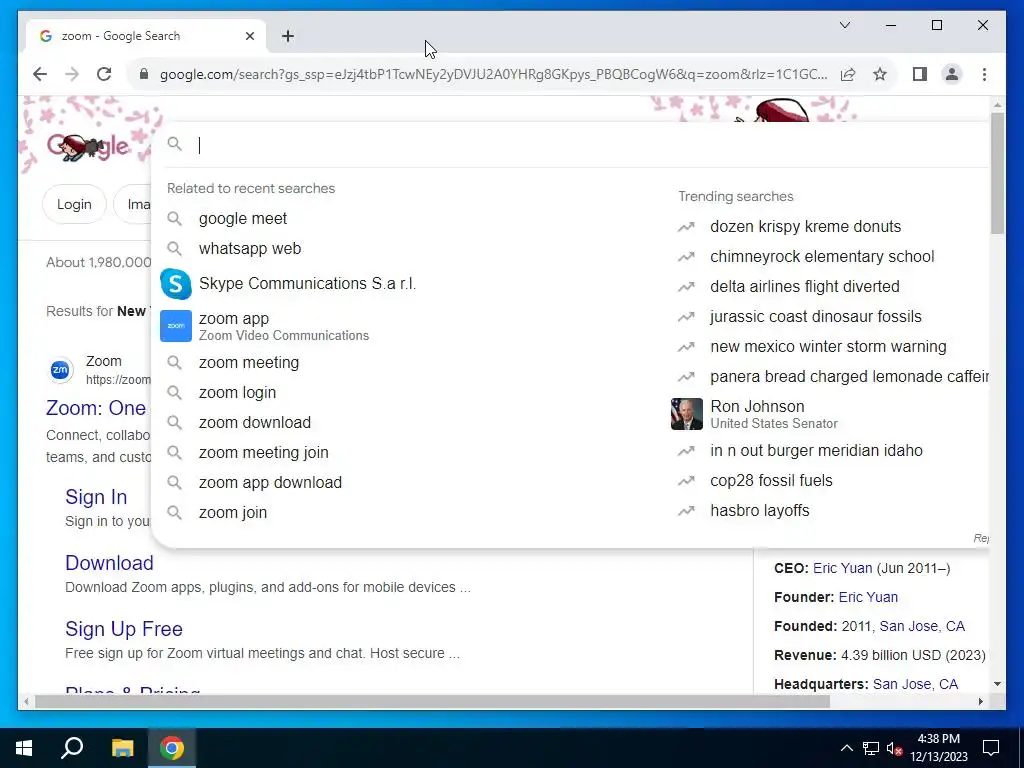Click the page vertical scrollbar thumb

tap(997, 173)
